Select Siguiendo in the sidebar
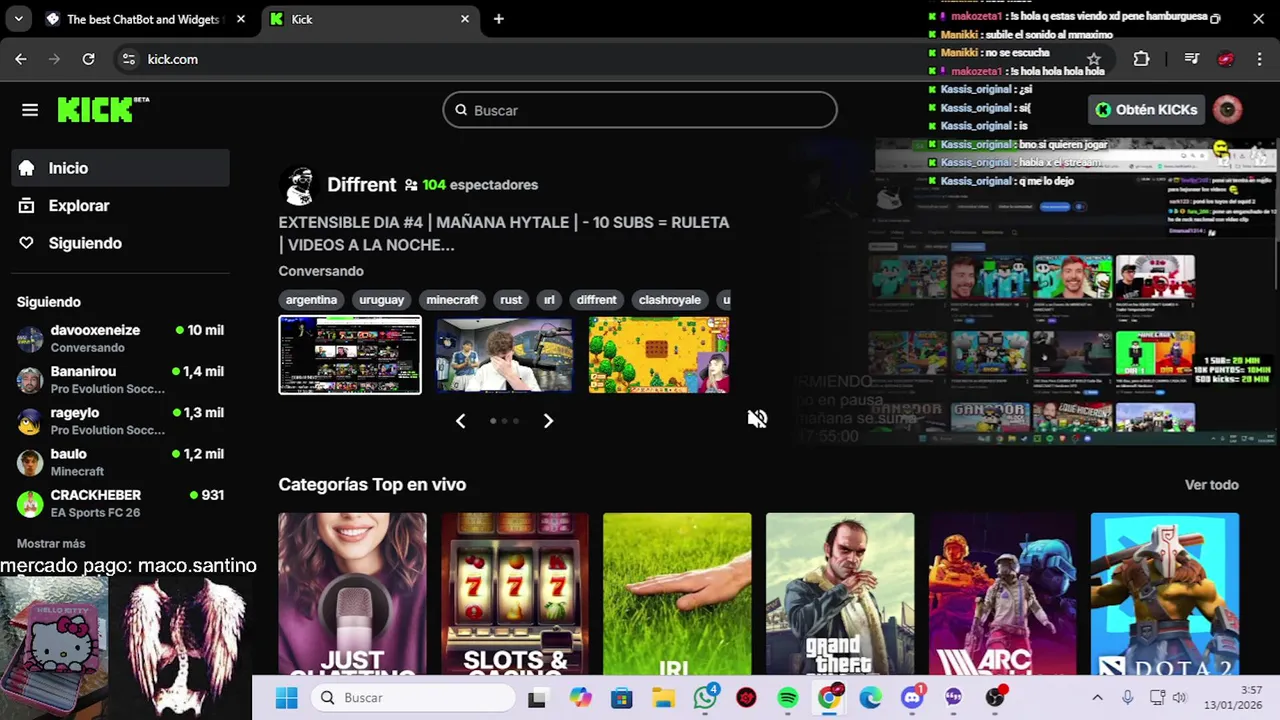The height and width of the screenshot is (720, 1280). click(120, 243)
